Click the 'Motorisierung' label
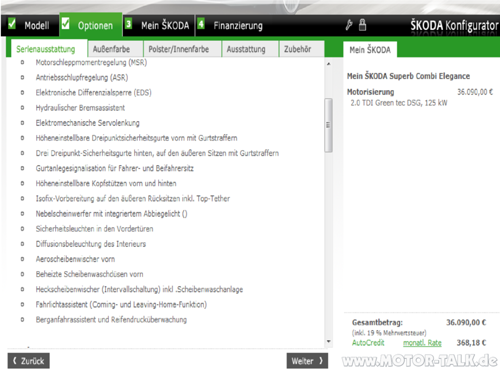The image size is (500, 370). (x=370, y=92)
